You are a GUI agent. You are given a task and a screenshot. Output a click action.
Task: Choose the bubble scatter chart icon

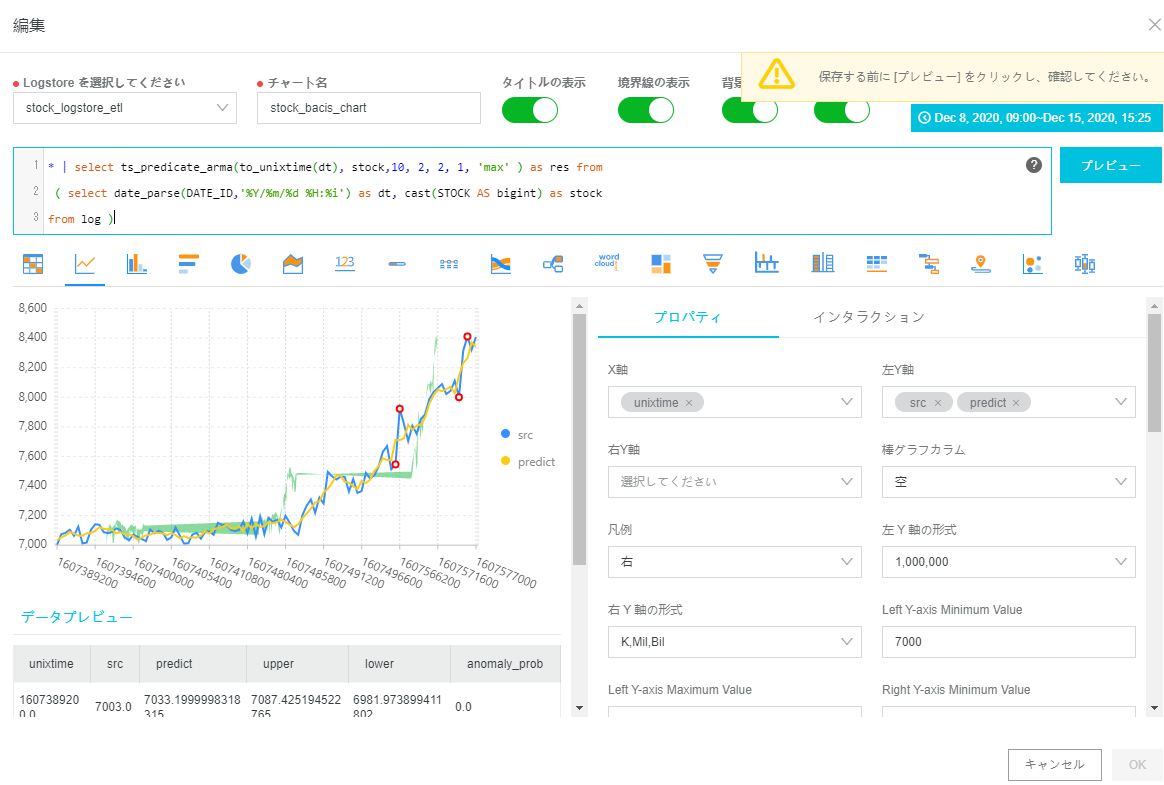pyautogui.click(x=1033, y=264)
